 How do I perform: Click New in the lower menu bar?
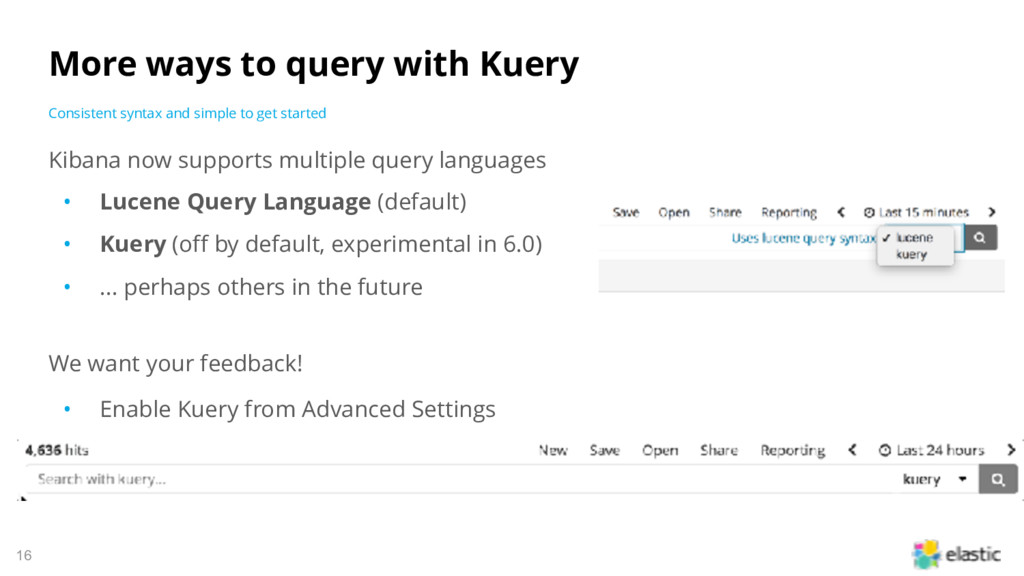553,450
